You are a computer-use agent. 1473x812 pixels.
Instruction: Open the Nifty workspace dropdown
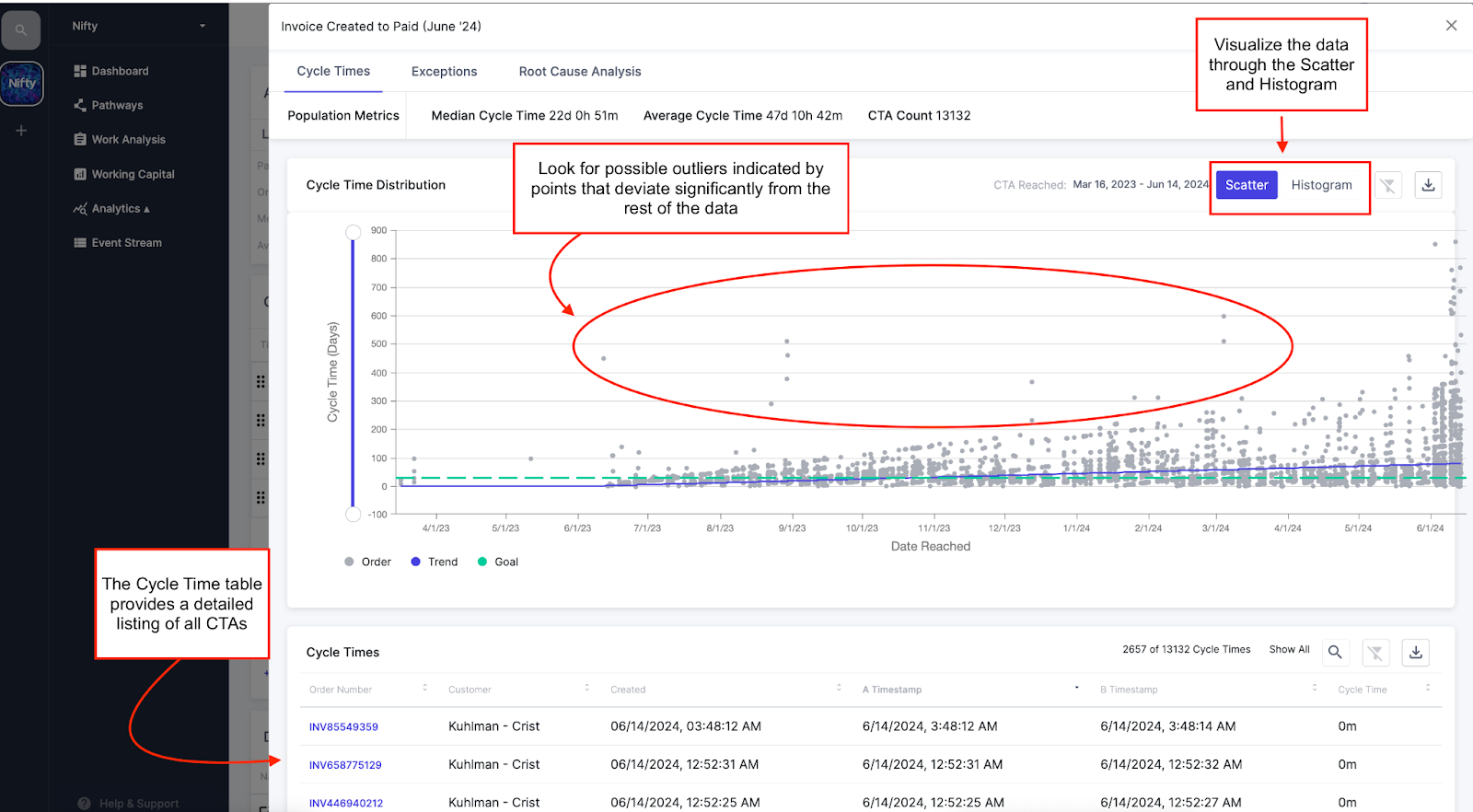(139, 26)
